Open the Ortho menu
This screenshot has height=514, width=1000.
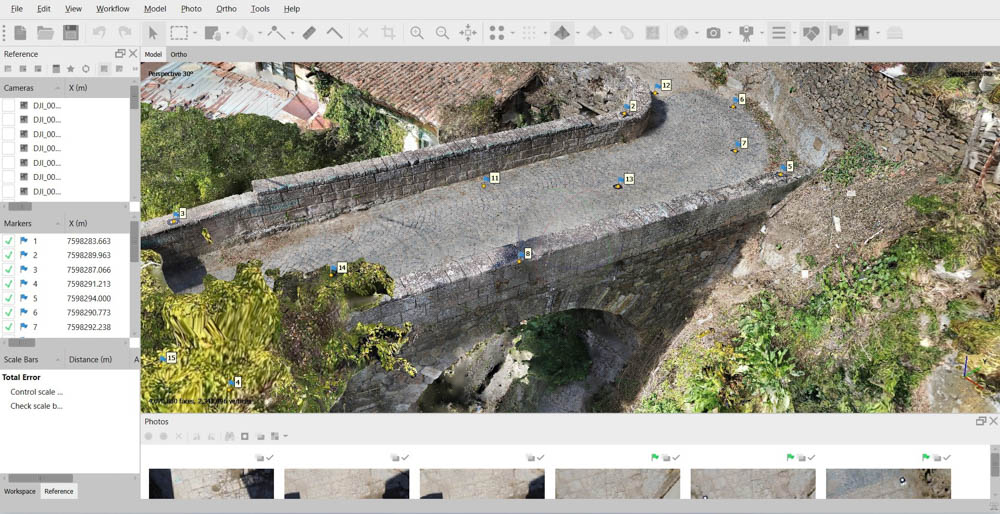coord(226,9)
